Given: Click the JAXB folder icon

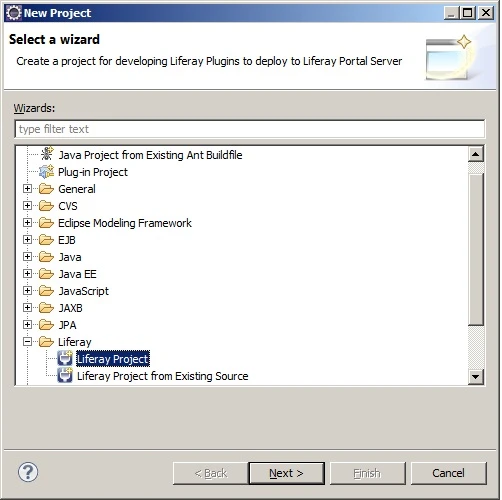Looking at the screenshot, I should click(46, 308).
